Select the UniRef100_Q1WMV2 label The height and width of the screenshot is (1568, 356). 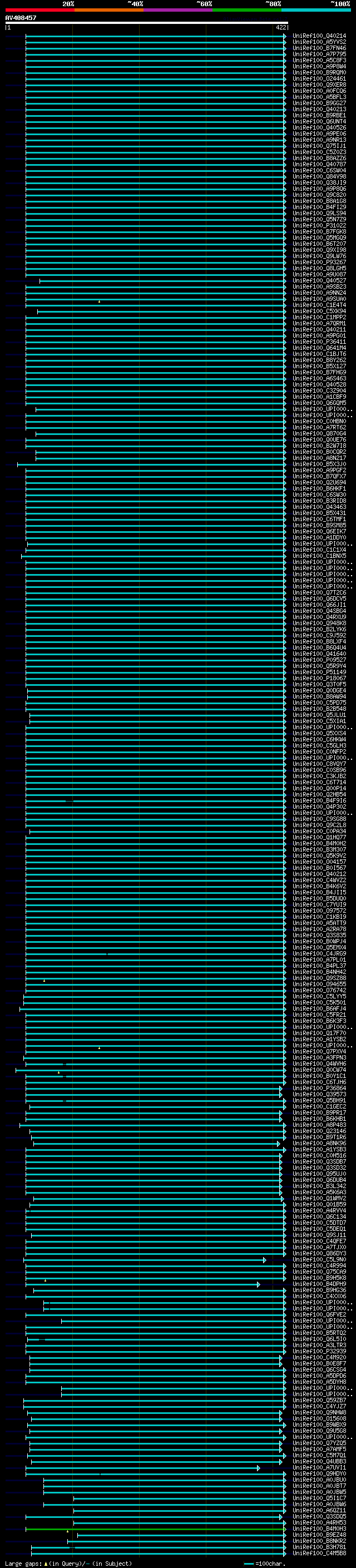click(x=319, y=1198)
